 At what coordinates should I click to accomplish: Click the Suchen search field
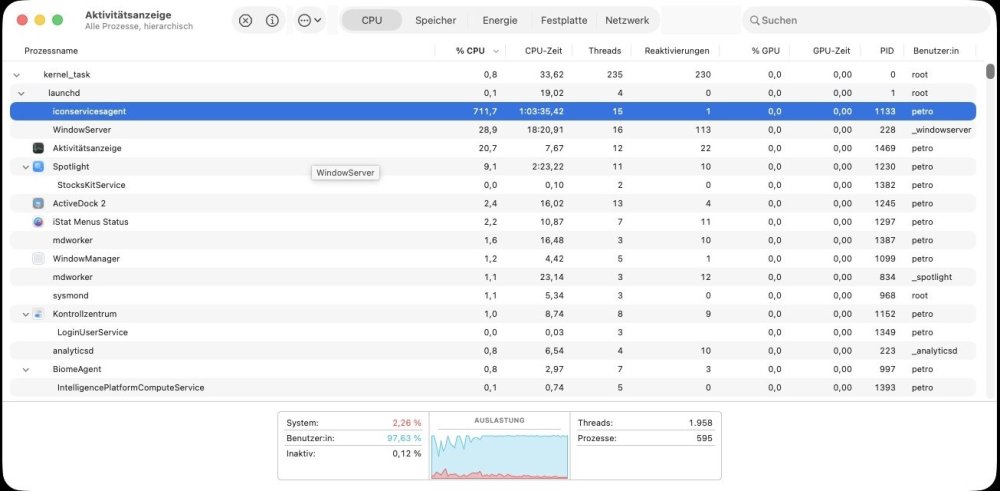(865, 20)
